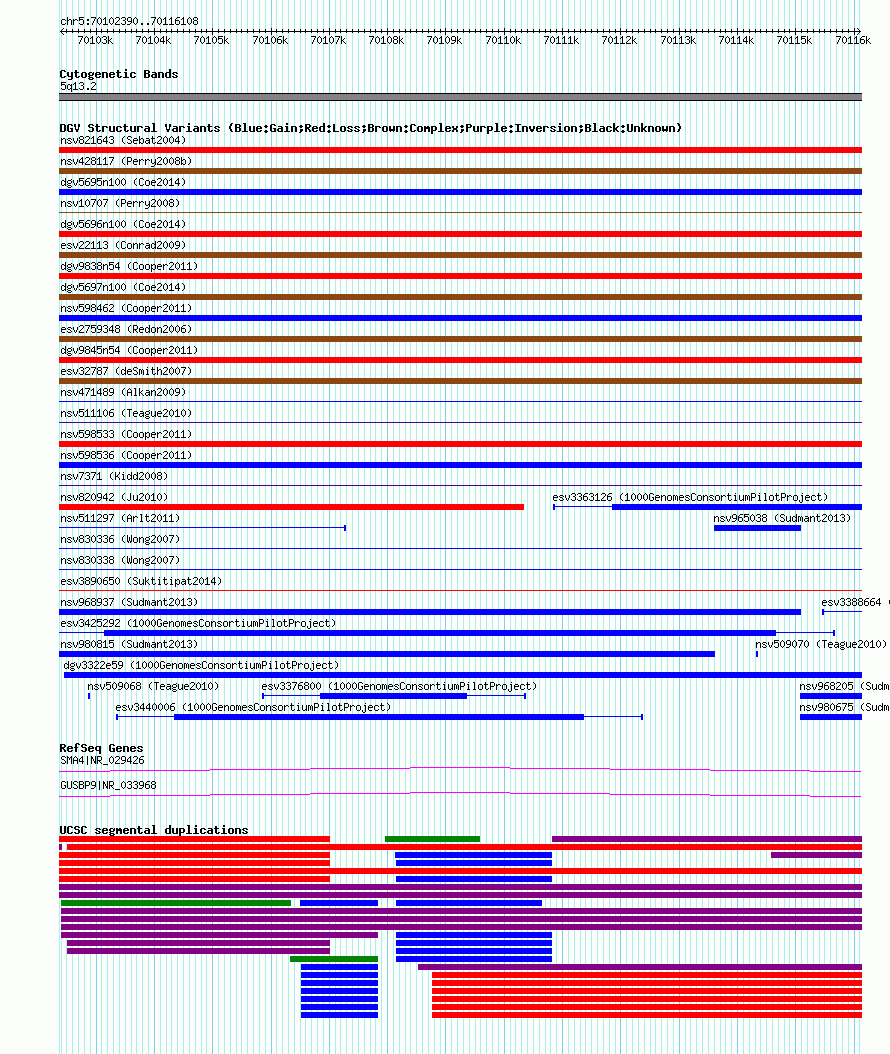
Task: Select nsv511297 (Arlt2011) label
Action: (x=120, y=518)
